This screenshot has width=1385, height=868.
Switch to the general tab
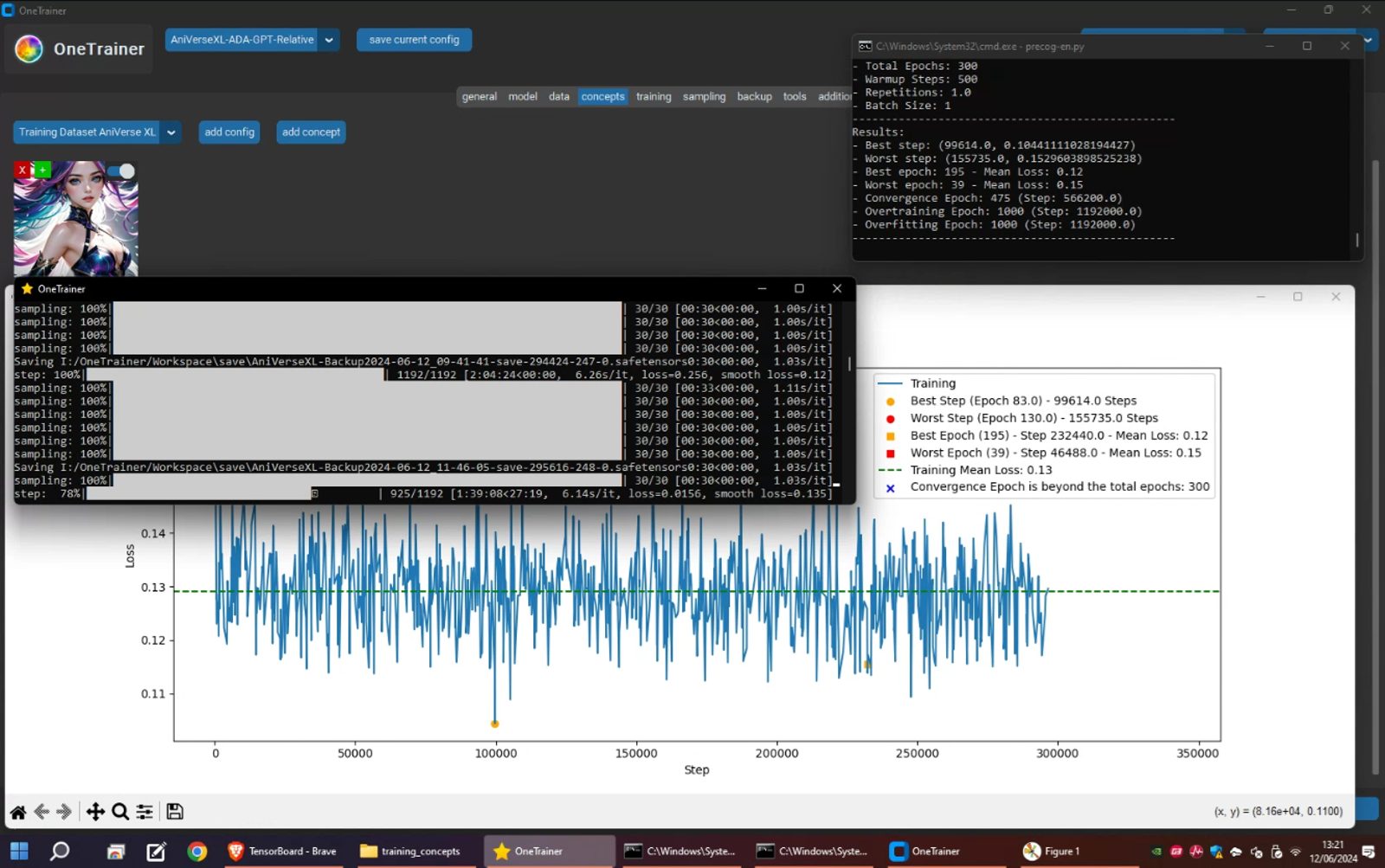(x=479, y=97)
